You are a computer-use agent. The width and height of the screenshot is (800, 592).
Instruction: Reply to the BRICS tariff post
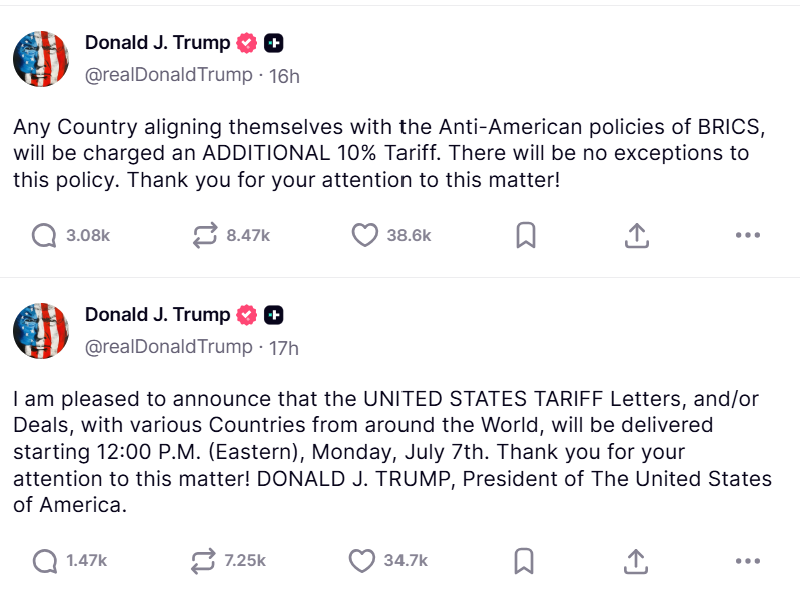tap(44, 236)
